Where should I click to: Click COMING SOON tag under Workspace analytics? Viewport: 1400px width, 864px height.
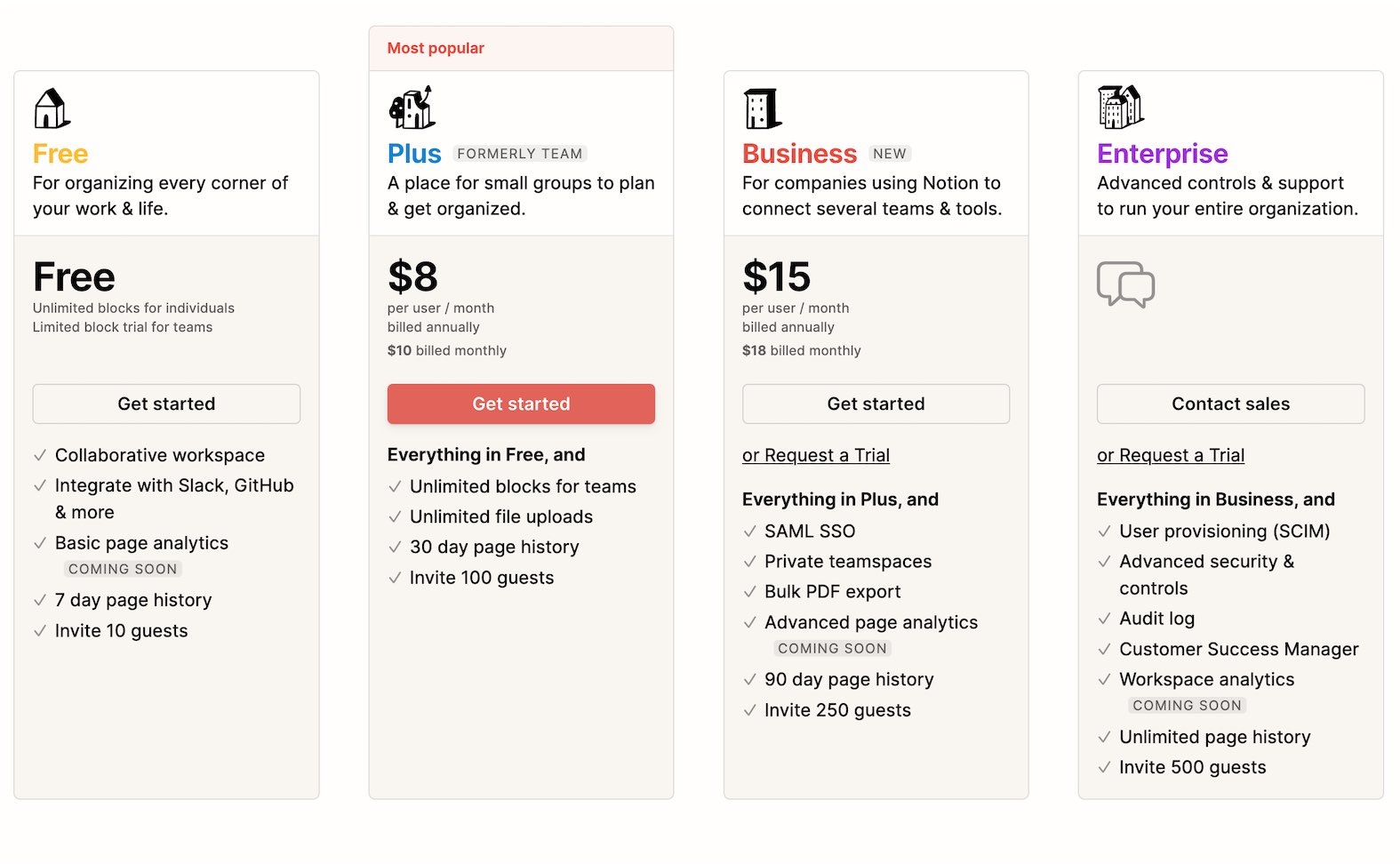point(1187,705)
